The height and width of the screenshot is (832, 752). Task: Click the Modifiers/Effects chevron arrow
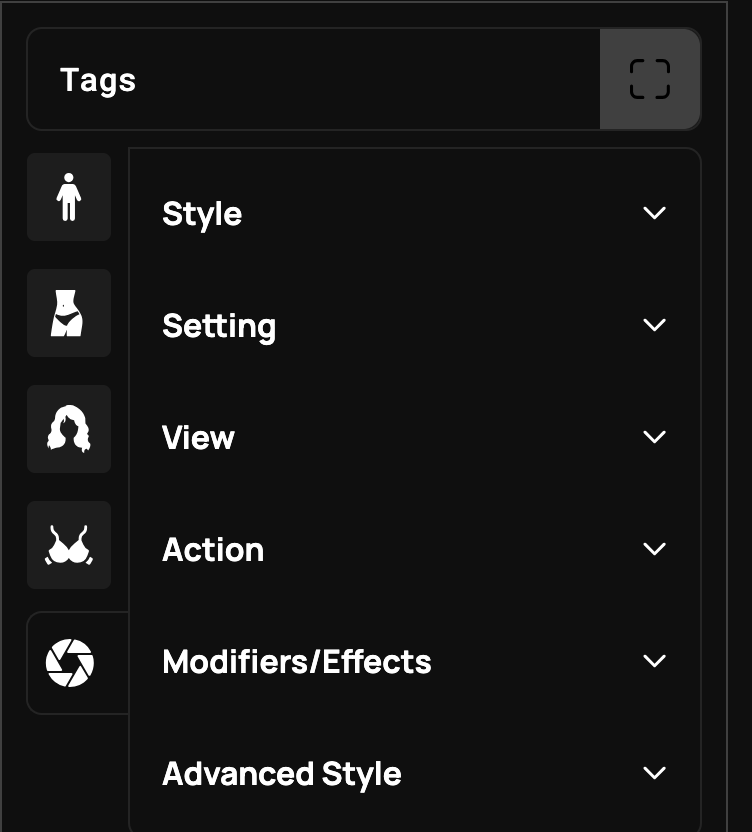(654, 661)
